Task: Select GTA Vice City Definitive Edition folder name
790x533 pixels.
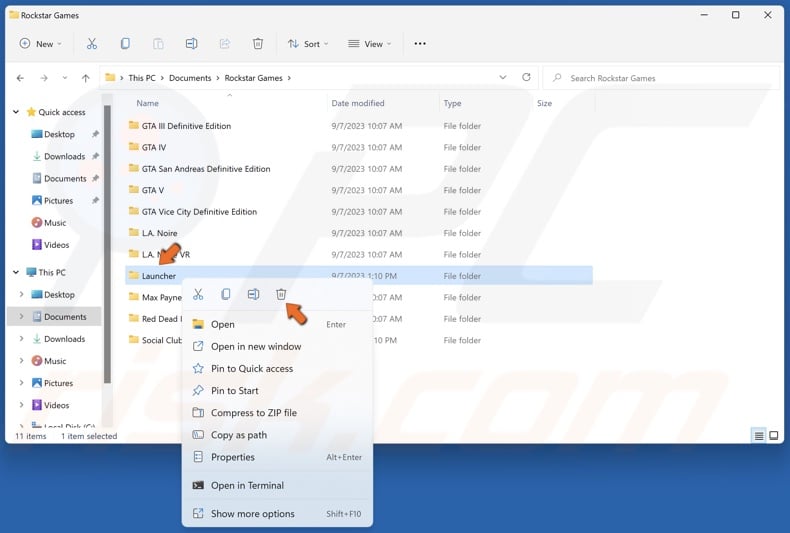Action: pyautogui.click(x=200, y=212)
